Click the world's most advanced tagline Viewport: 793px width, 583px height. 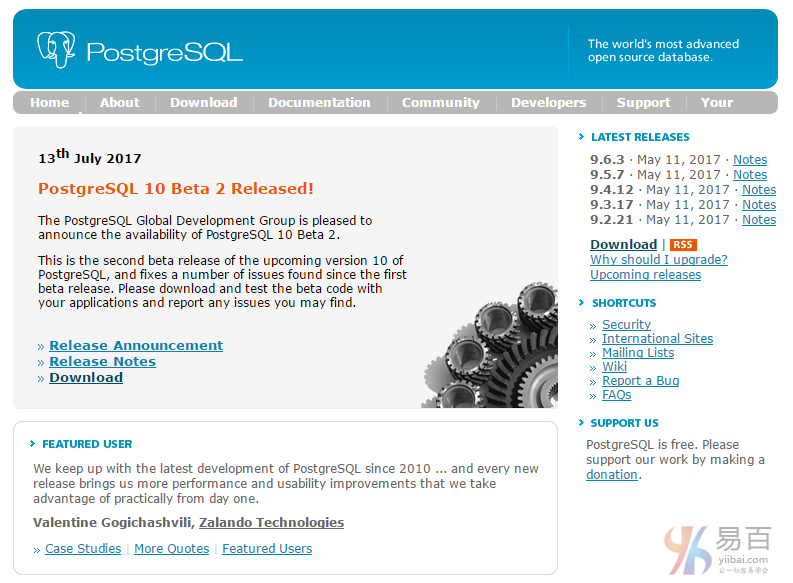(x=663, y=51)
